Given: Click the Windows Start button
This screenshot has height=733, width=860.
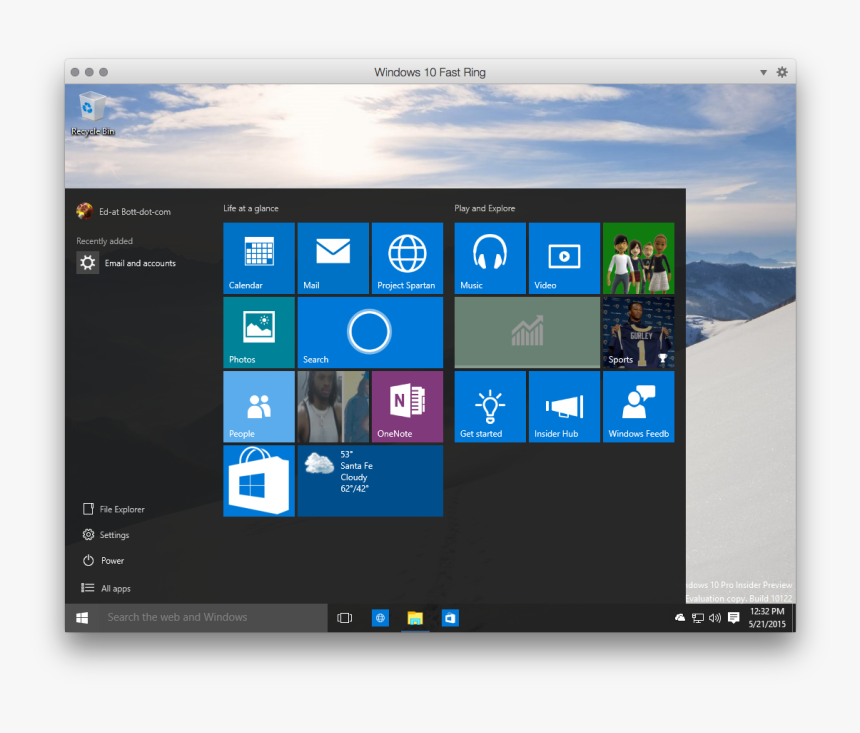Looking at the screenshot, I should click(x=82, y=618).
